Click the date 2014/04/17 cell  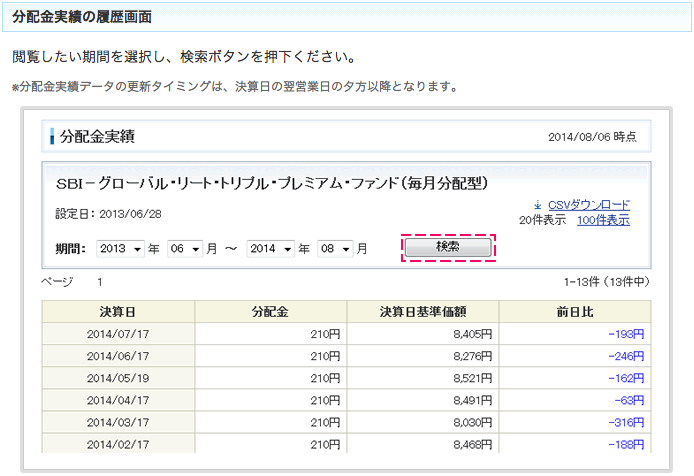click(118, 400)
